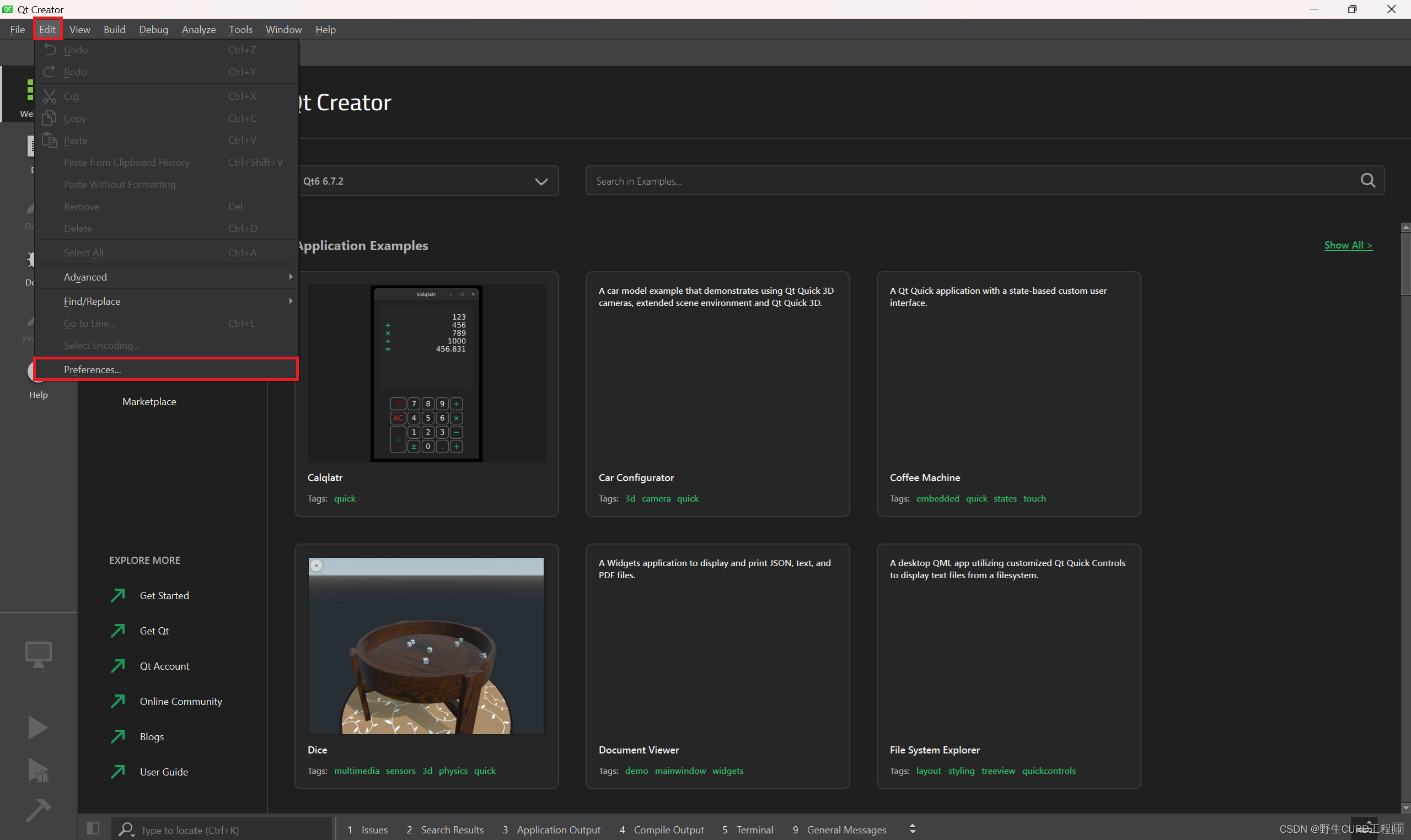The height and width of the screenshot is (840, 1411).
Task: Open the Marketplace page
Action: 149,401
